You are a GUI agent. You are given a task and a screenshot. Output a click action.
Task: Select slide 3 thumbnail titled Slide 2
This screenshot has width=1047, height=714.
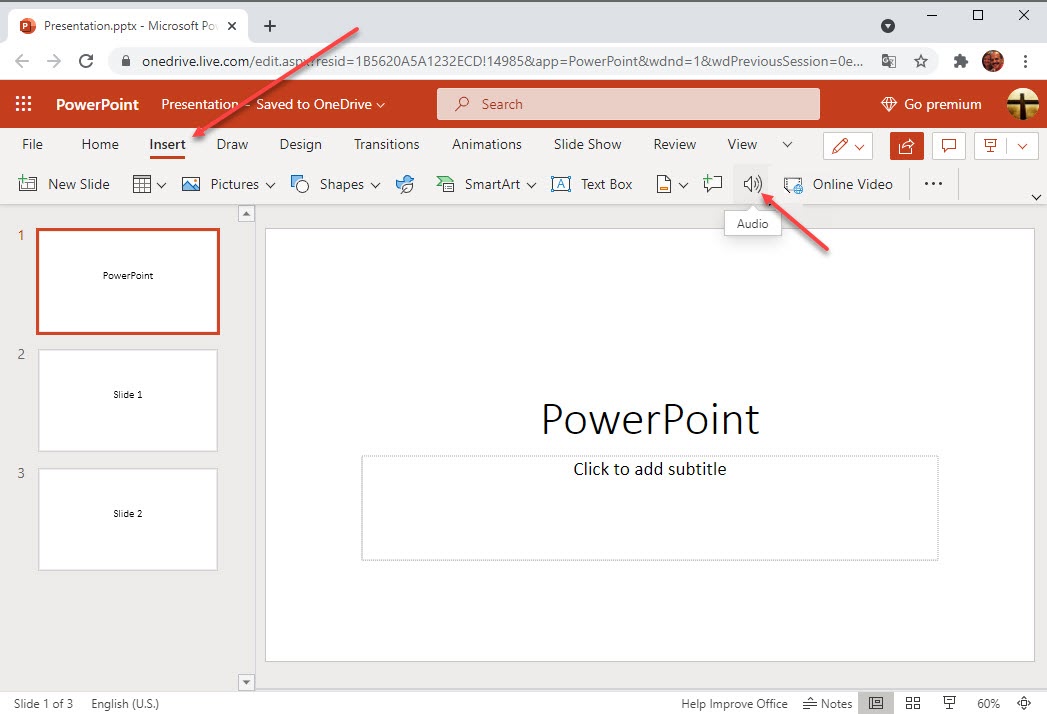tap(128, 519)
